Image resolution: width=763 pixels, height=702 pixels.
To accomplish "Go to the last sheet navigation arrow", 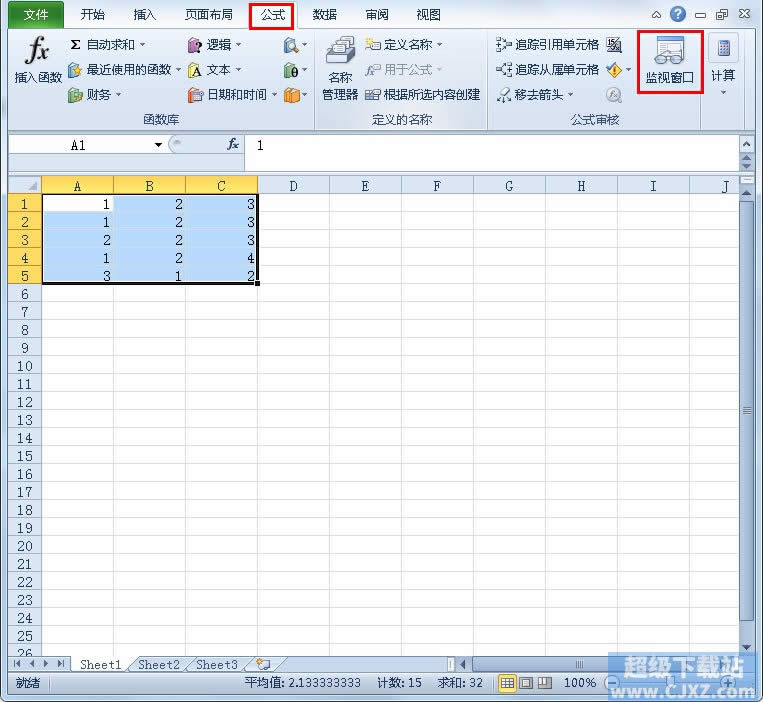I will click(x=61, y=664).
